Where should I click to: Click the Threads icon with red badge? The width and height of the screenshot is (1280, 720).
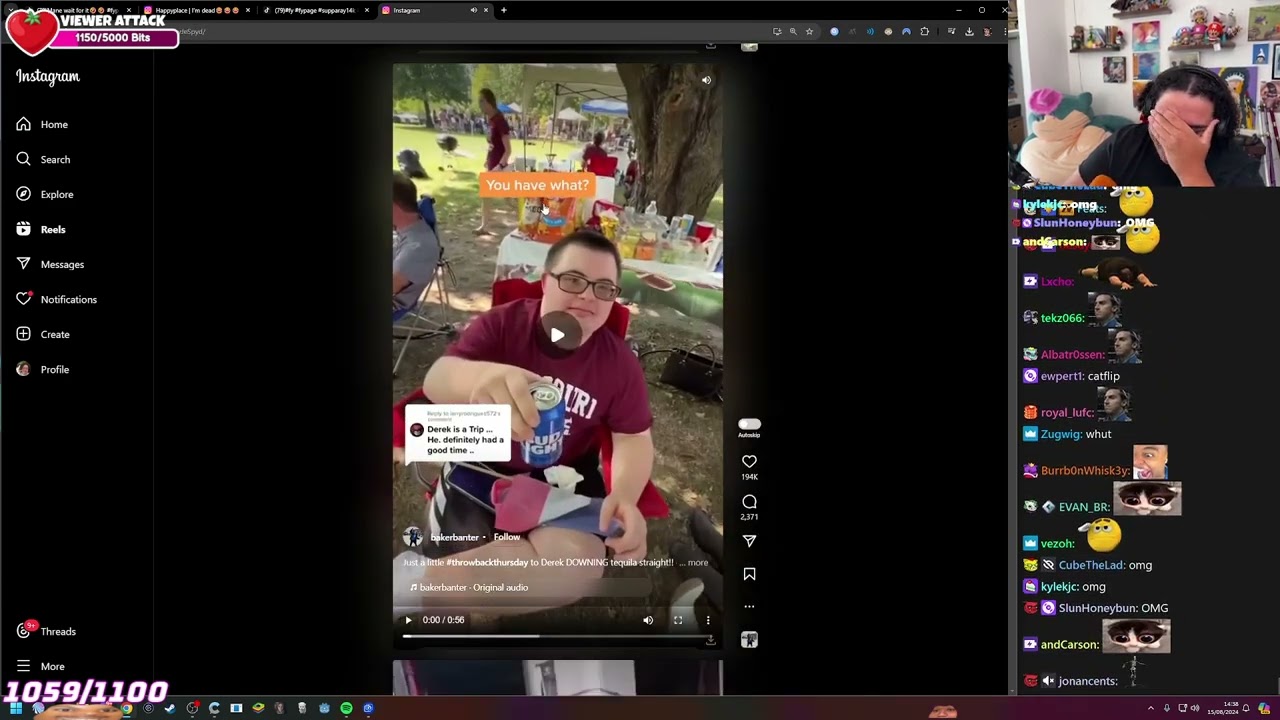(24, 630)
